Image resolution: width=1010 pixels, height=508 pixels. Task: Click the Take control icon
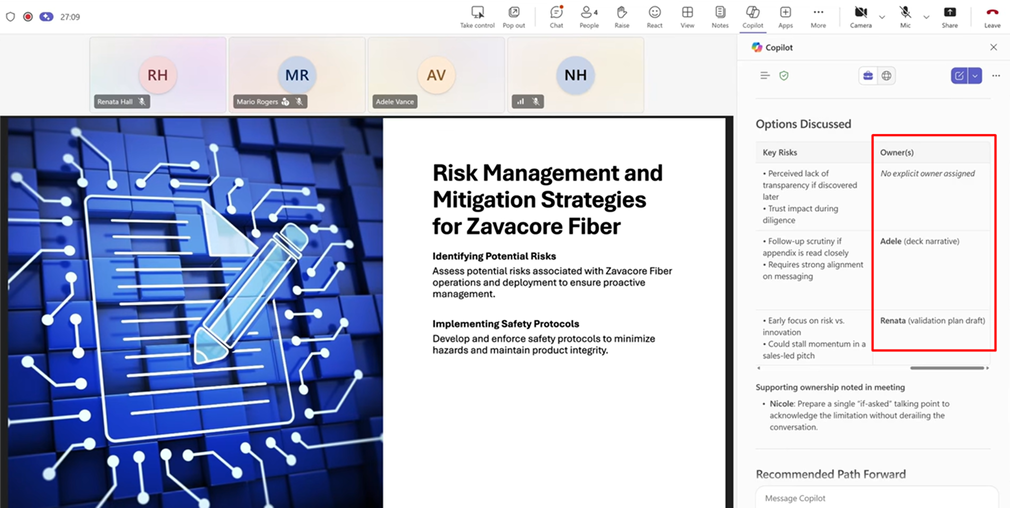click(x=478, y=15)
